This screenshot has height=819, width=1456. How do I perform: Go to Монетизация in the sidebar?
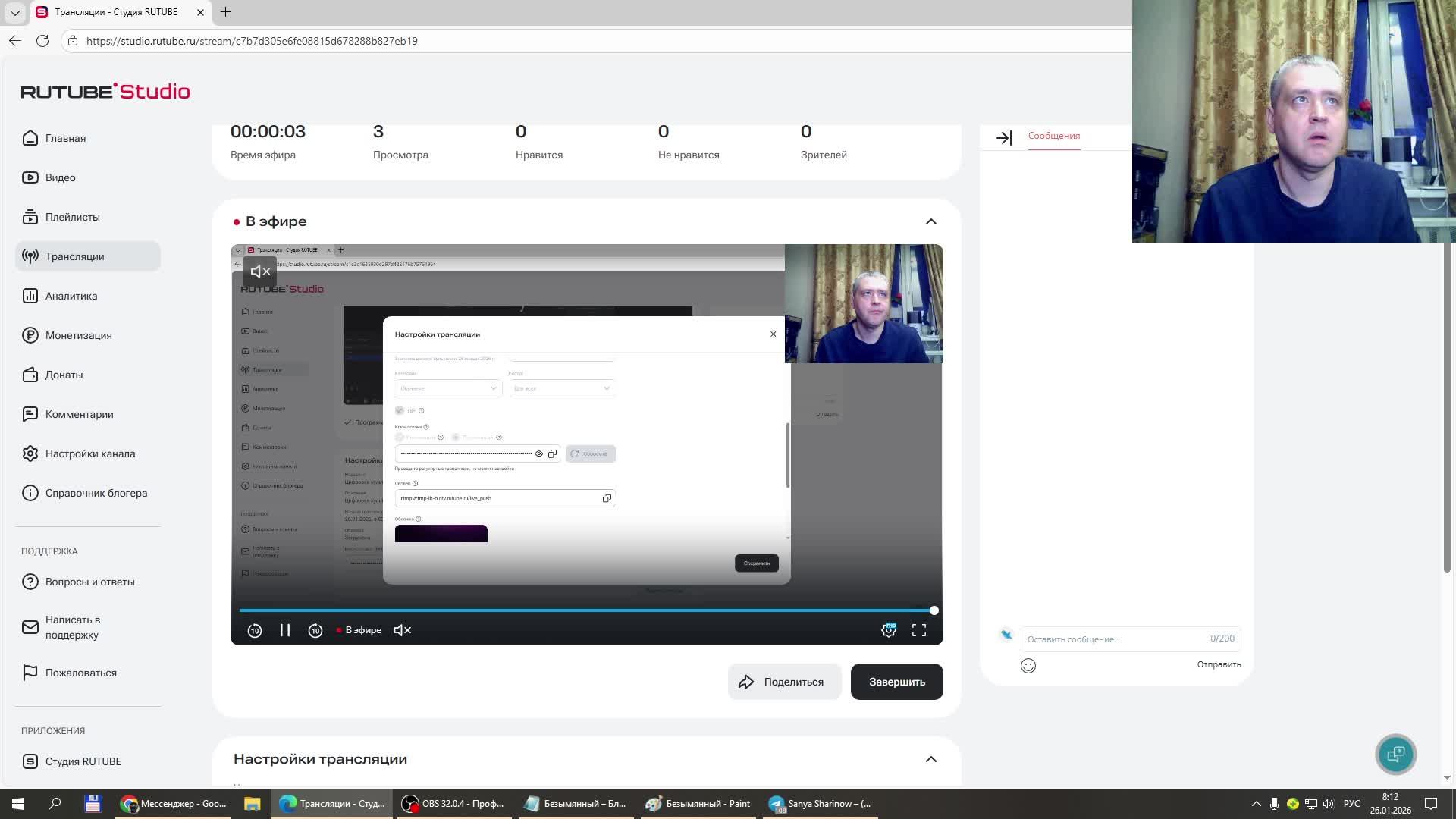click(x=78, y=335)
